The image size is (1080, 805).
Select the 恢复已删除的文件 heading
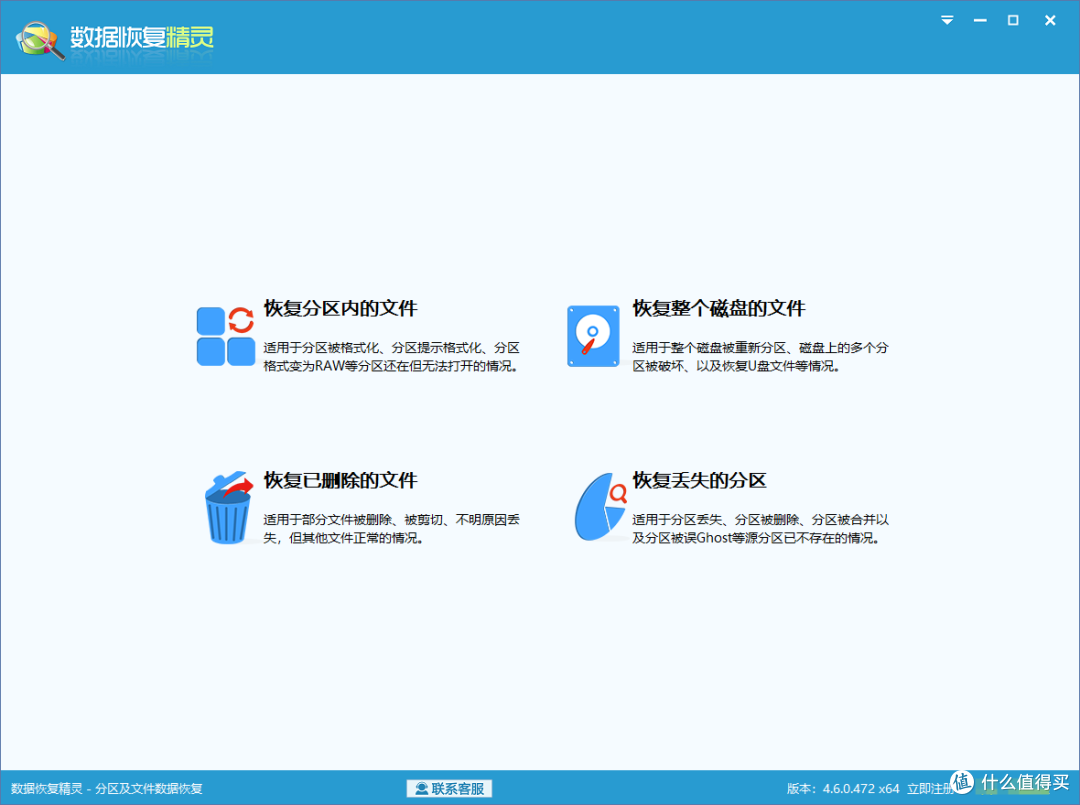click(340, 480)
